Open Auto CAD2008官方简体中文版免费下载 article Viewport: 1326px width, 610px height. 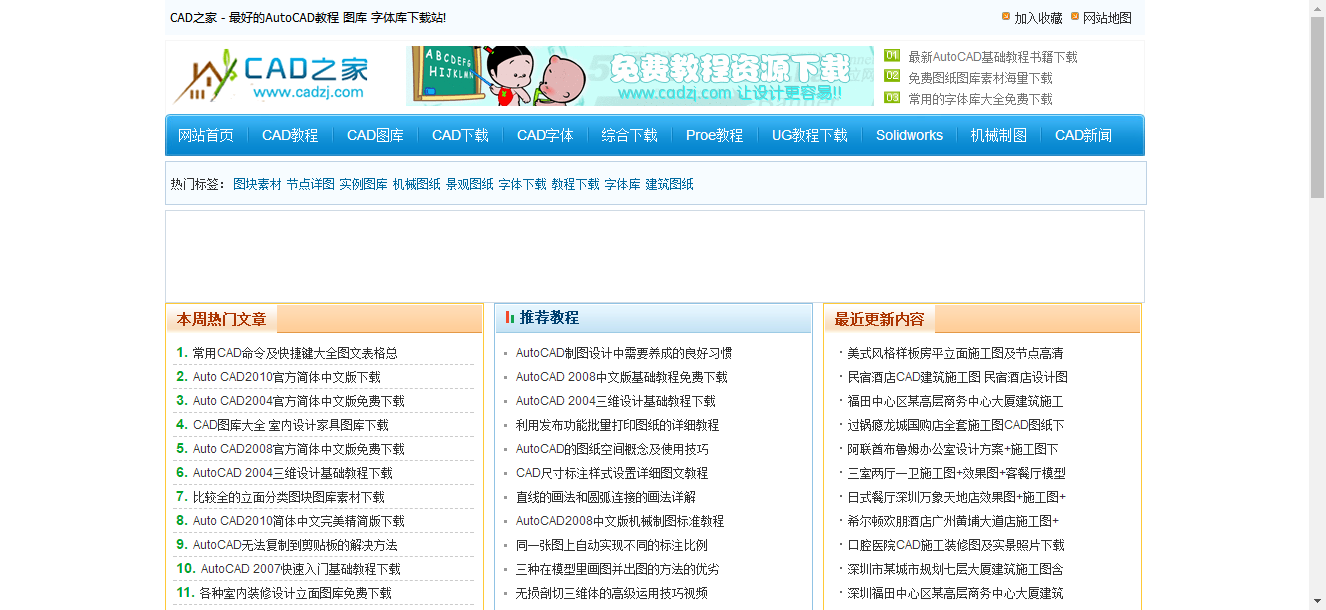[299, 449]
